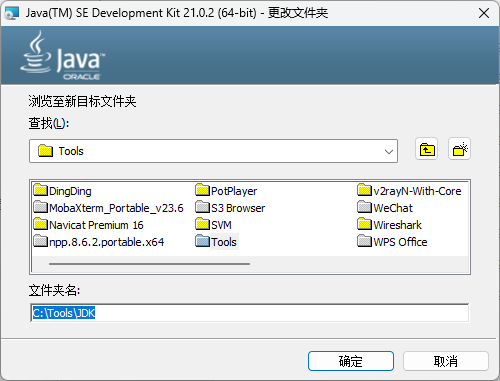
Task: Select the highlighted Tools folder in list
Action: coord(217,242)
